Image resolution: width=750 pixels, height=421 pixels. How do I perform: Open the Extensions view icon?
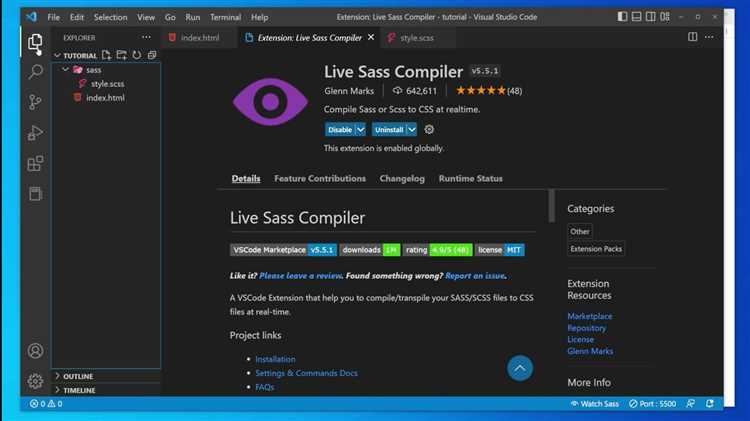click(x=35, y=163)
